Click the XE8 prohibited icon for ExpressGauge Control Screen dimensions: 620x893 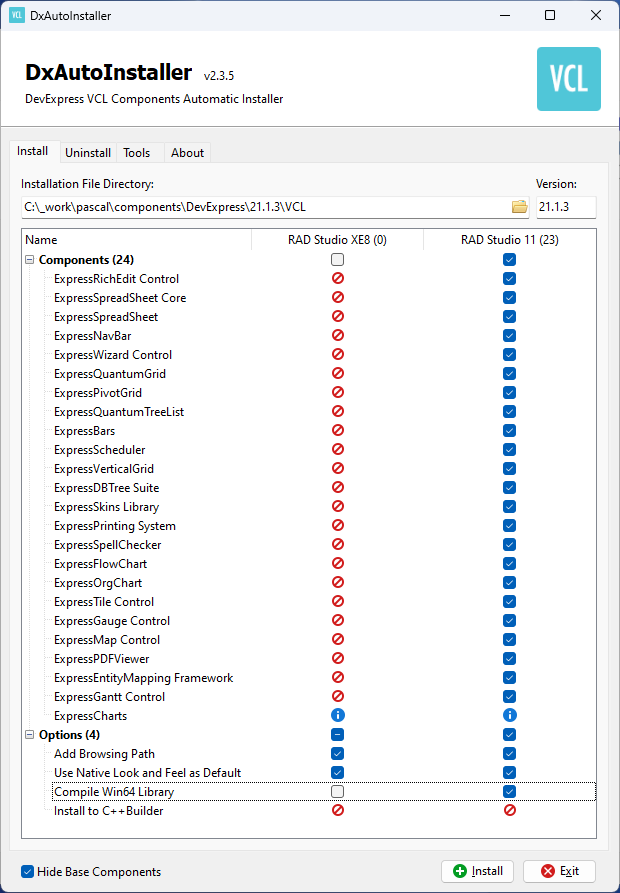(x=338, y=620)
